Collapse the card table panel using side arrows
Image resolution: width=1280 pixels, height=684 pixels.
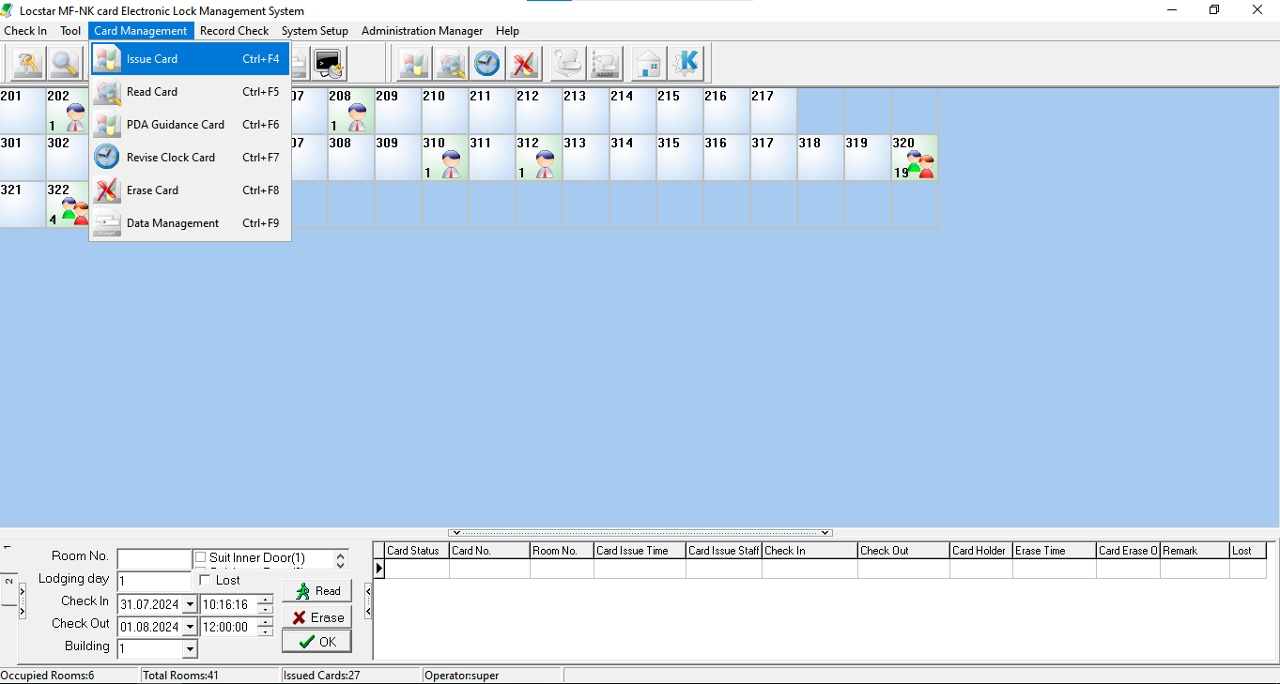tap(368, 600)
